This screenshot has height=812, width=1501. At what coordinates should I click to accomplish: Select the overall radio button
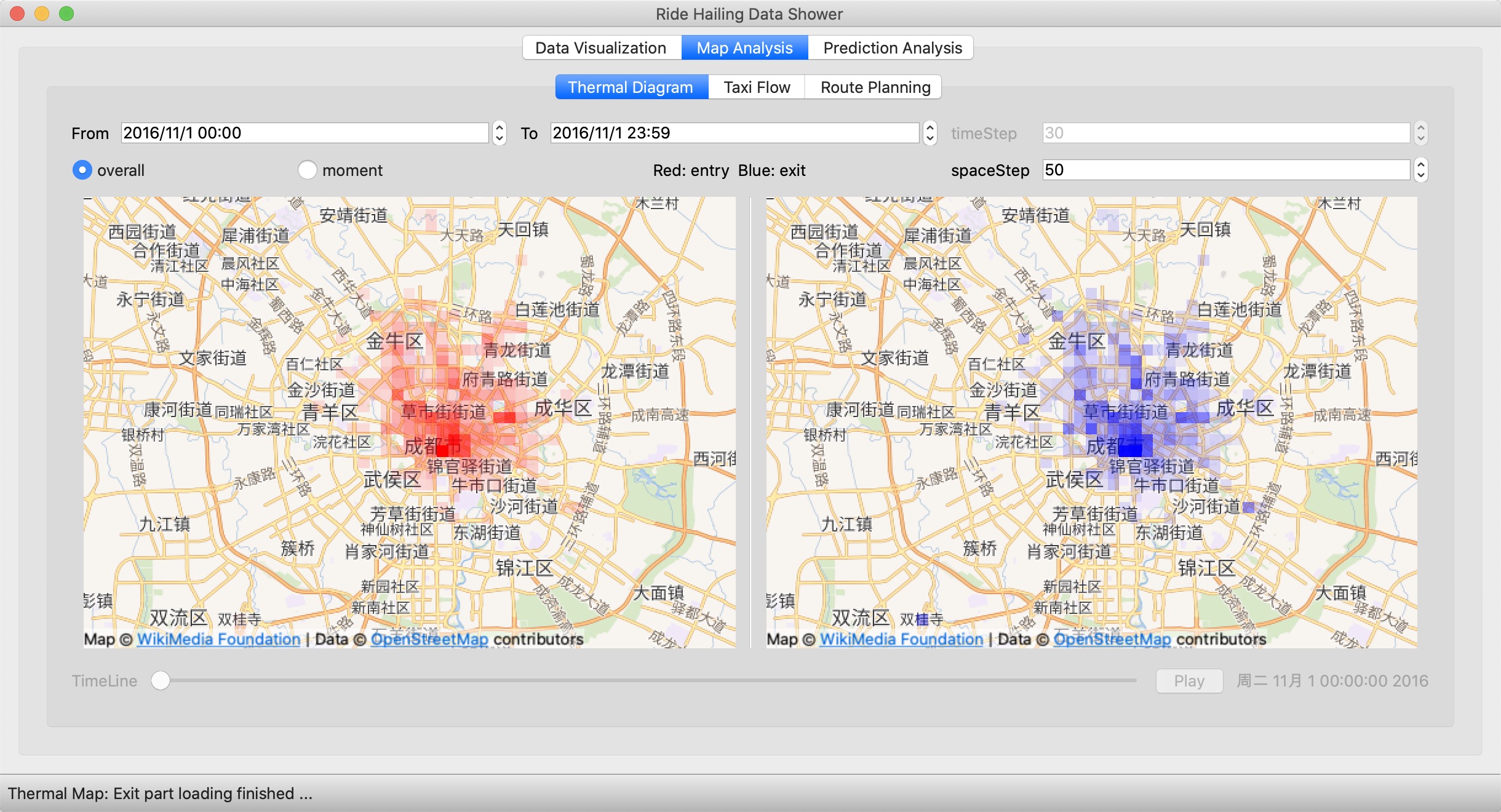click(x=82, y=170)
